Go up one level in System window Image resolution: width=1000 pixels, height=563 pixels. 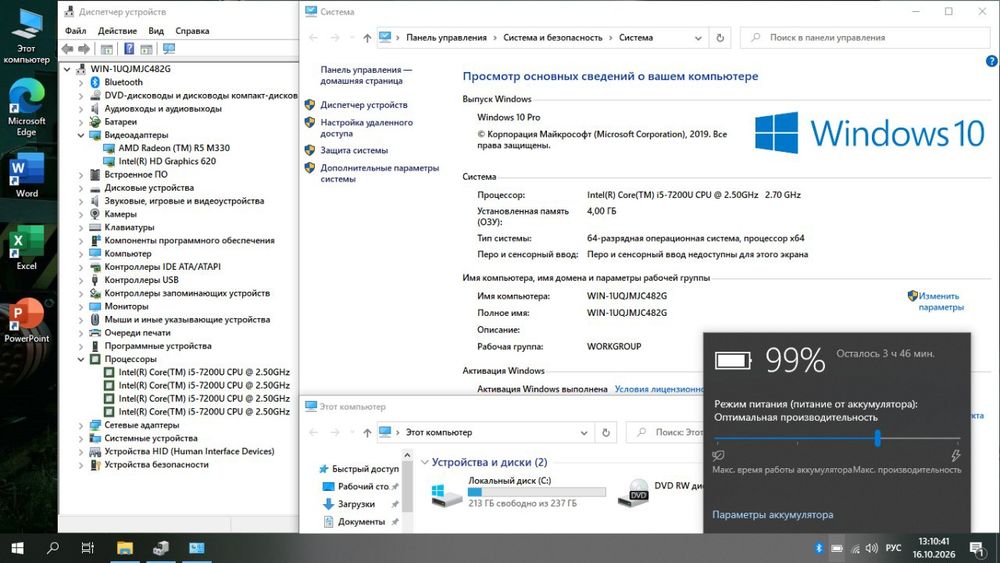point(367,38)
